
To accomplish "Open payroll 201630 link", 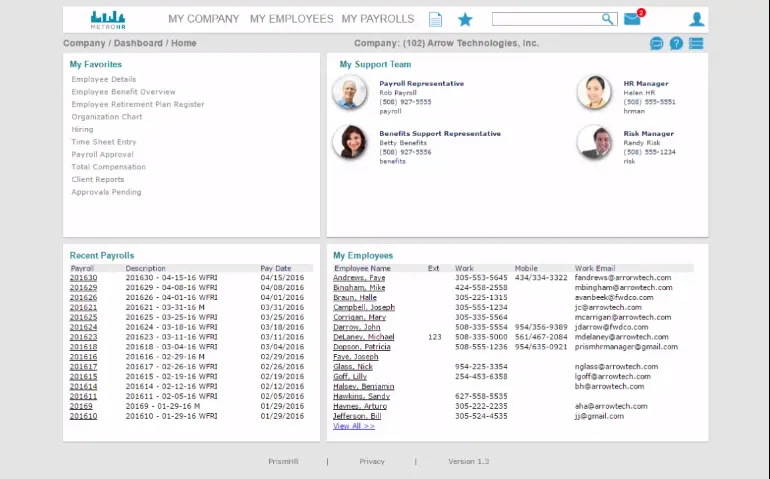I will tap(83, 278).
